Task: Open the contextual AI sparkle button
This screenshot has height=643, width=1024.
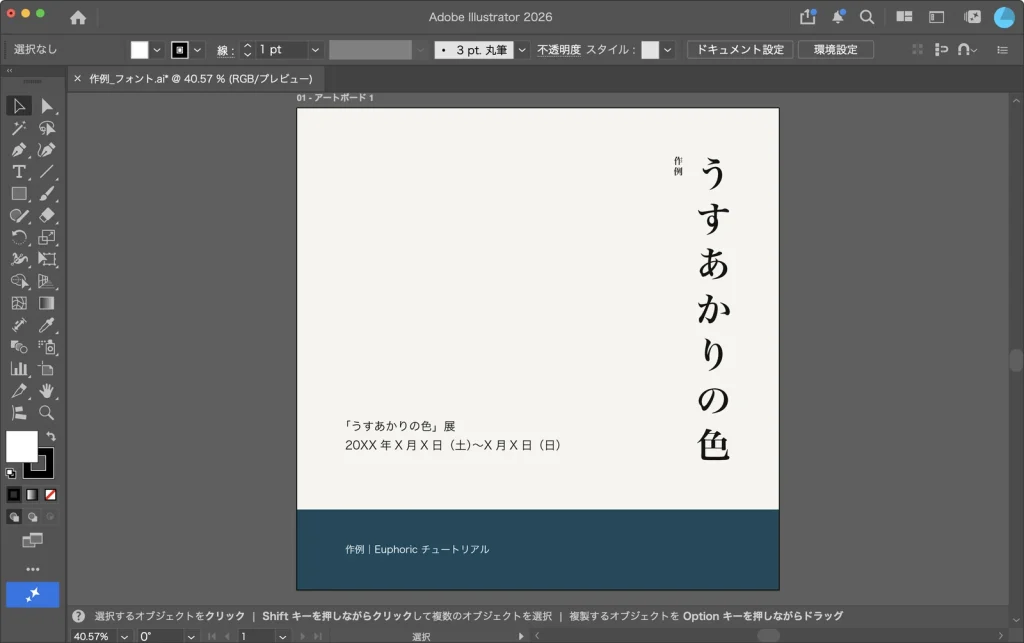Action: coord(33,595)
